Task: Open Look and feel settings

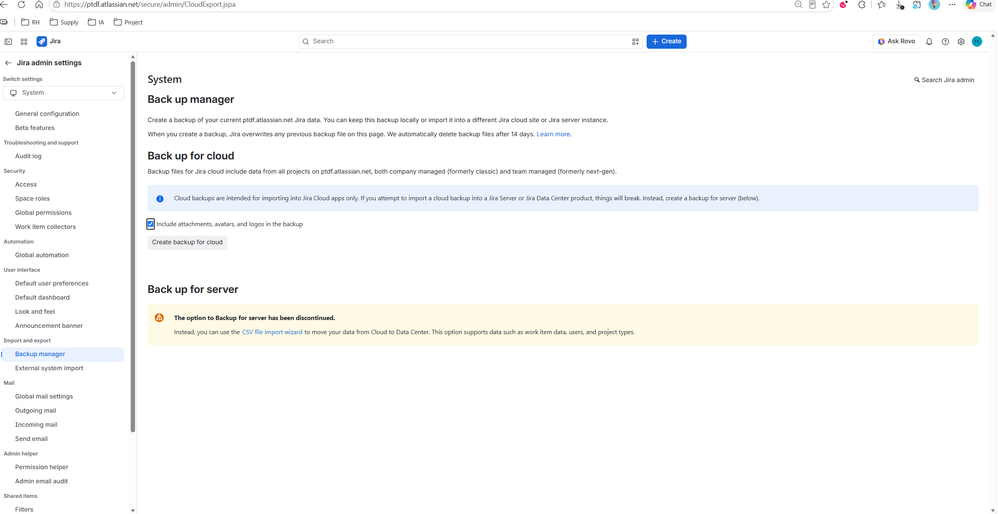Action: coord(35,312)
